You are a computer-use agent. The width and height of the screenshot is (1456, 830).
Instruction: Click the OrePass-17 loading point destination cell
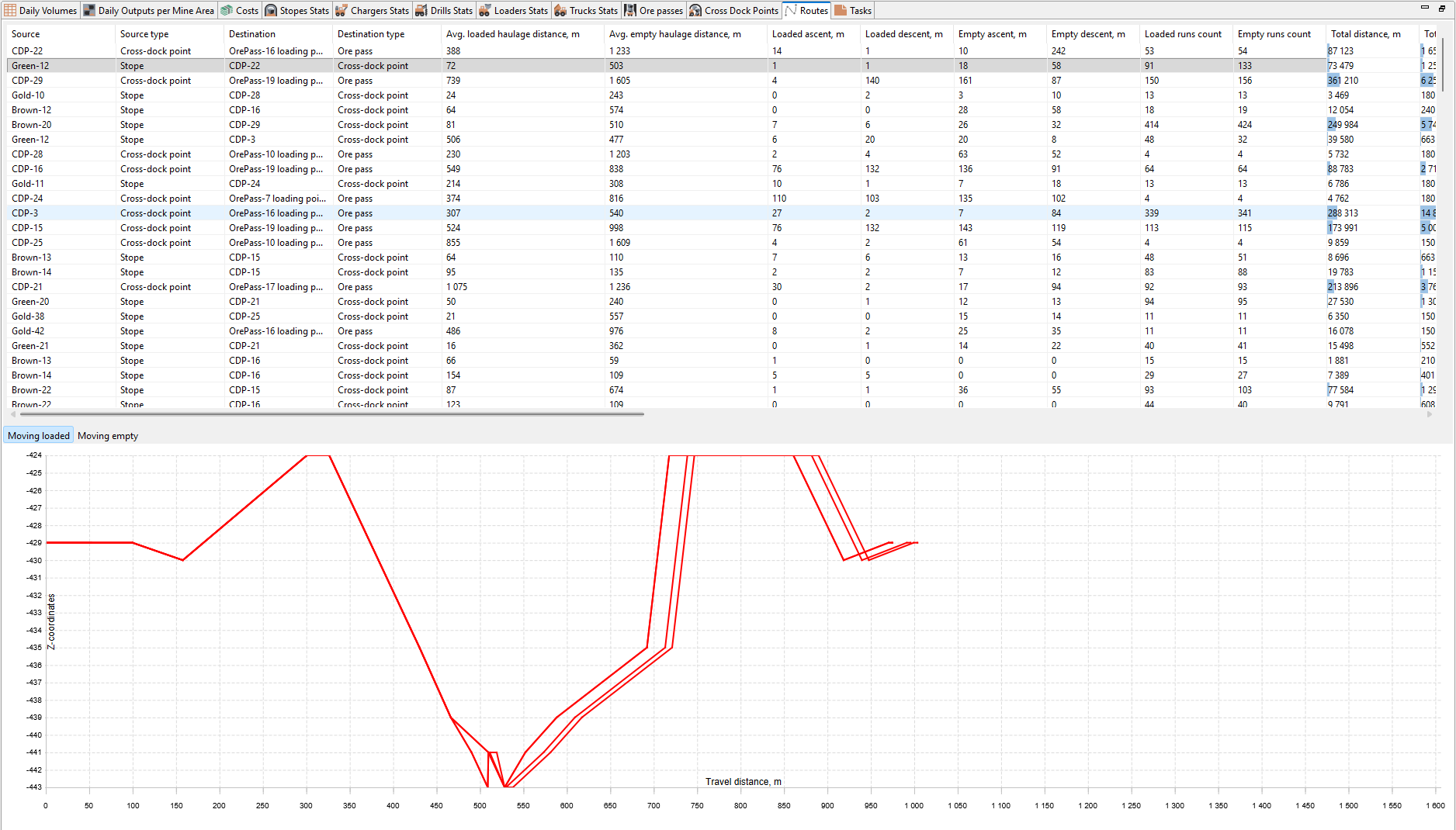pos(278,287)
